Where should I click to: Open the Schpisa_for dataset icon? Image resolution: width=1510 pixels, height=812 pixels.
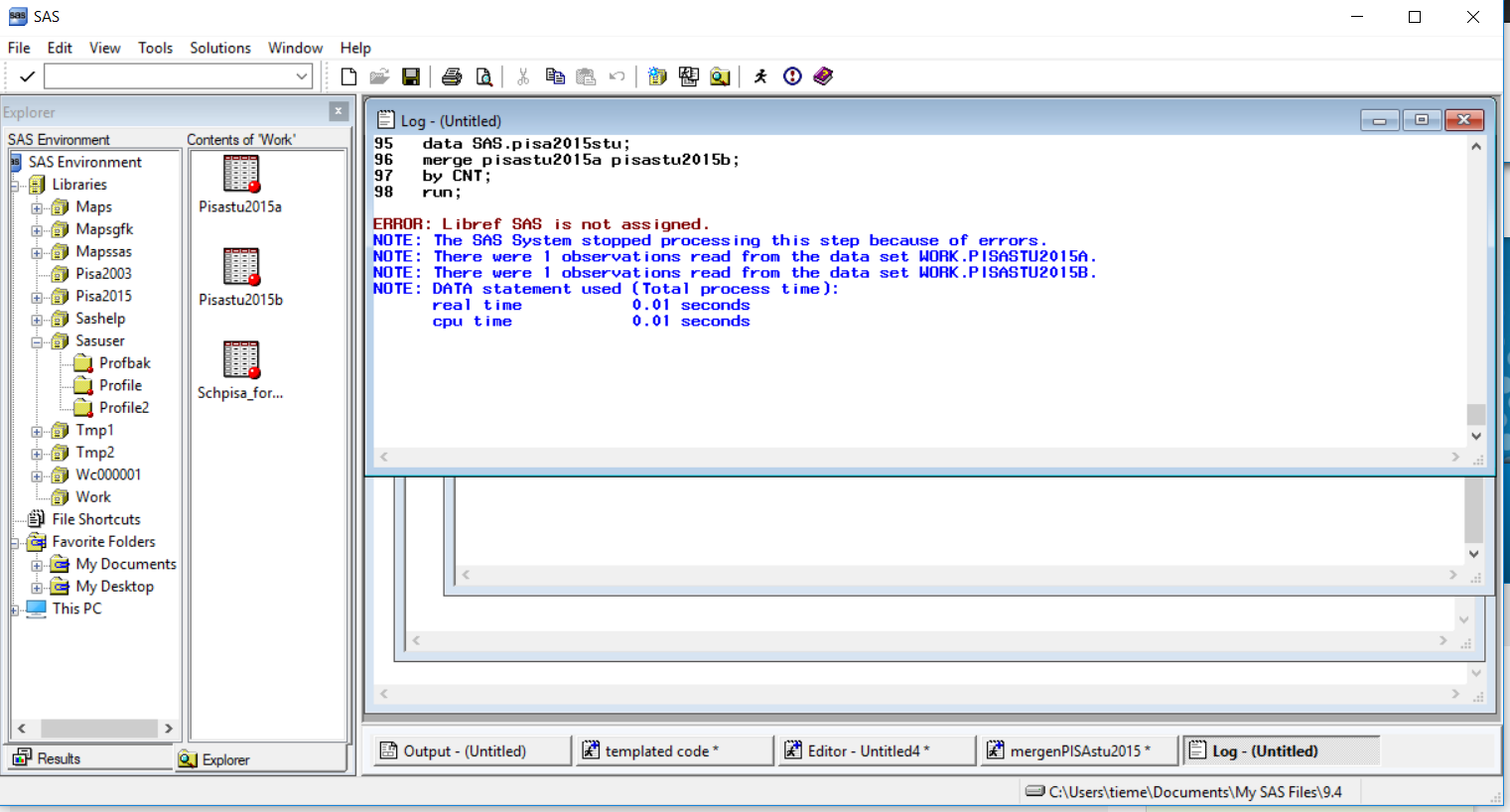(x=239, y=359)
